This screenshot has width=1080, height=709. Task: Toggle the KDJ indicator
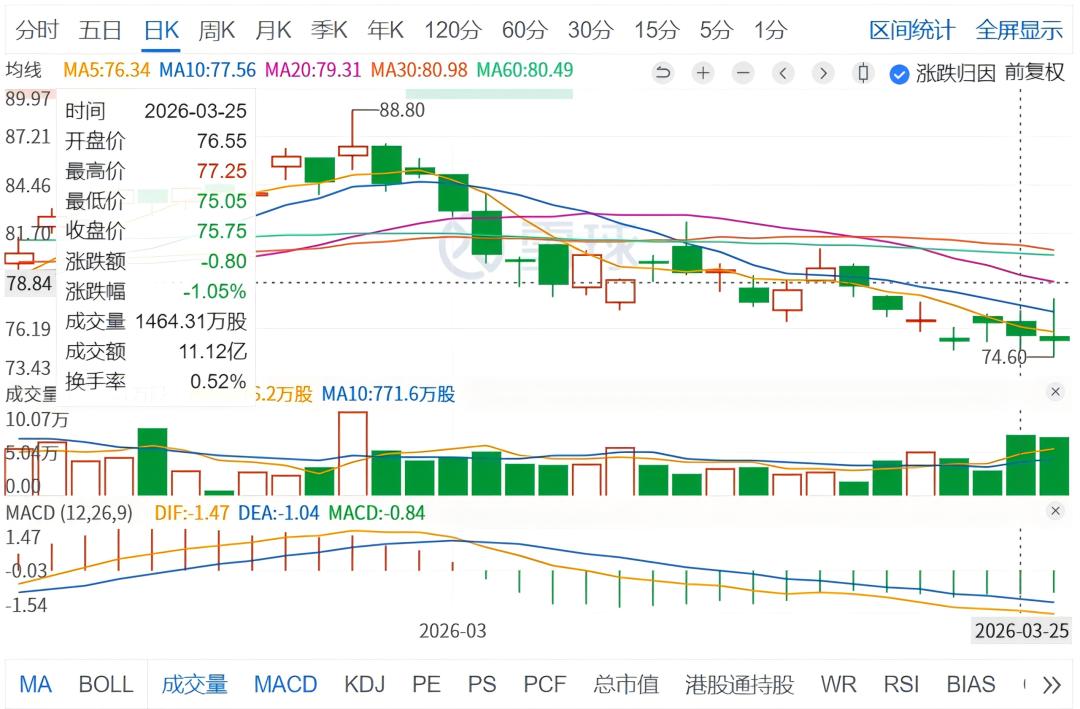(365, 685)
